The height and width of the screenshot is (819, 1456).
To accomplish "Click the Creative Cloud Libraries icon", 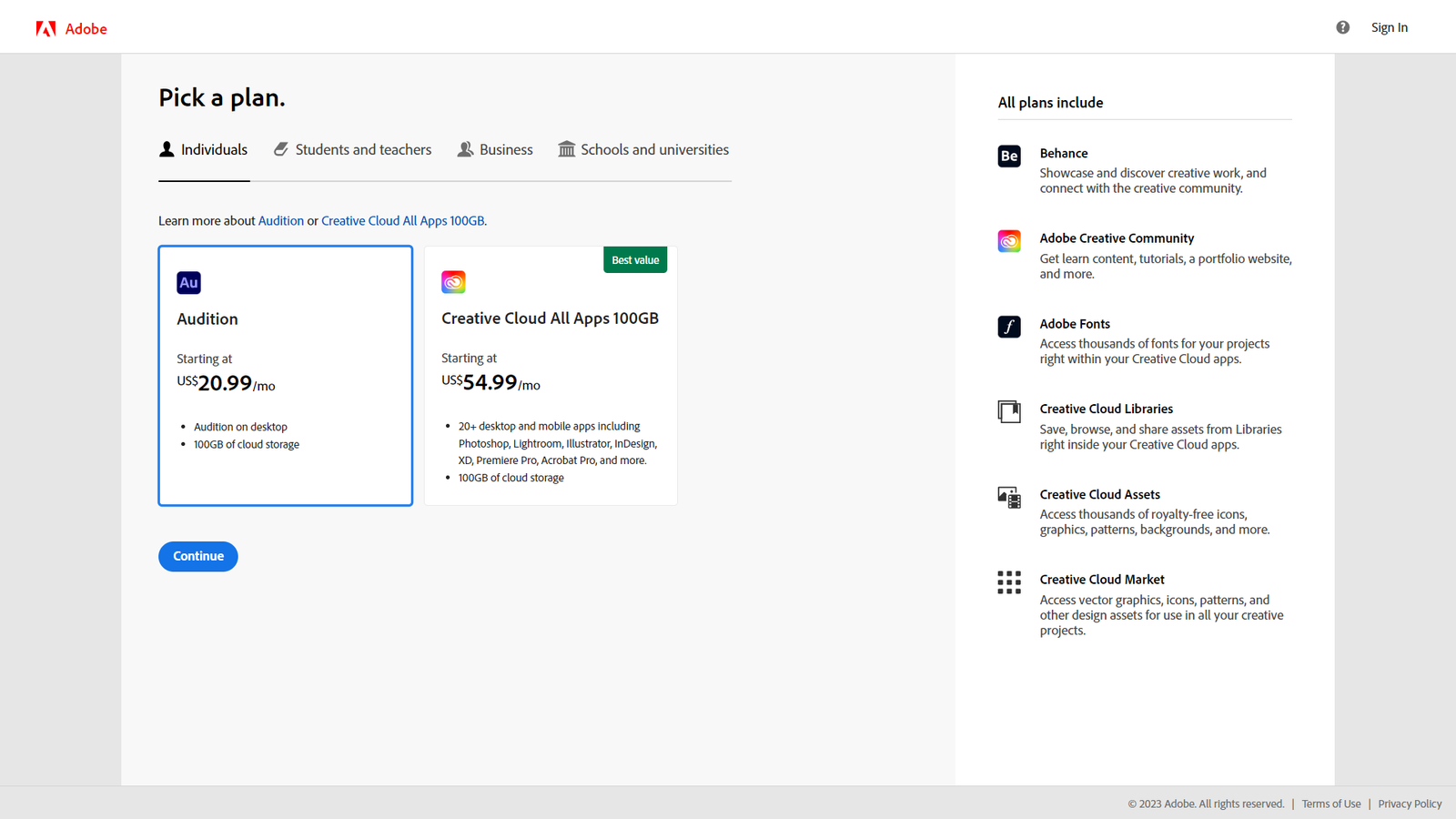I will [x=1009, y=411].
